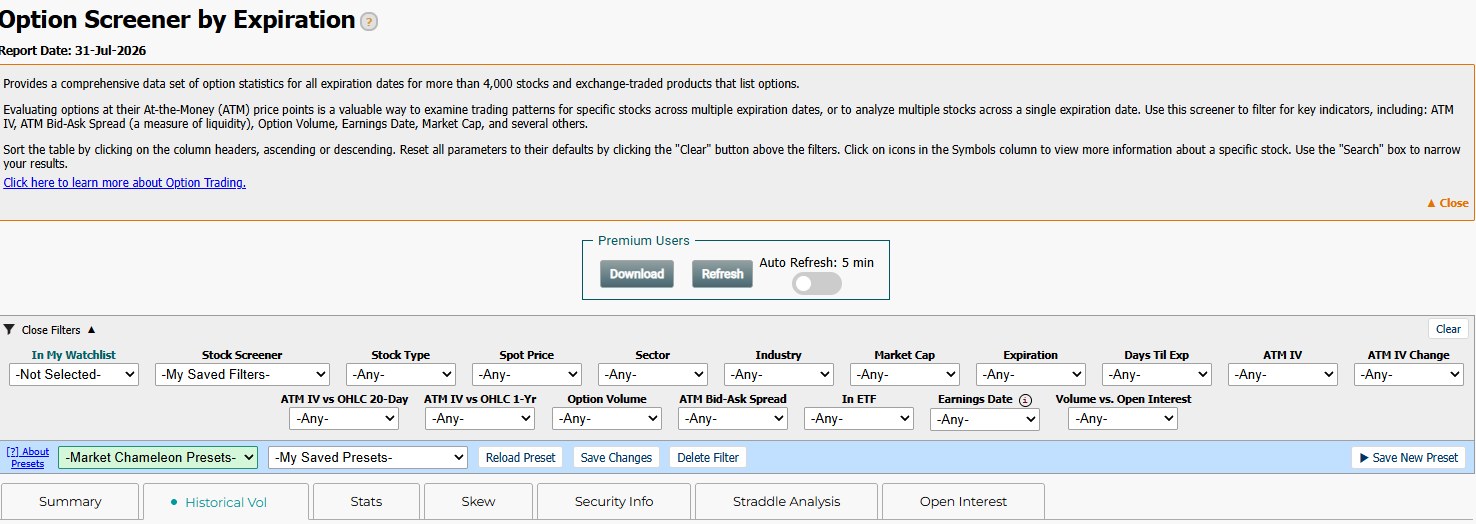Click the Auto Refresh: 5 min text
The image size is (1476, 524).
click(x=816, y=263)
